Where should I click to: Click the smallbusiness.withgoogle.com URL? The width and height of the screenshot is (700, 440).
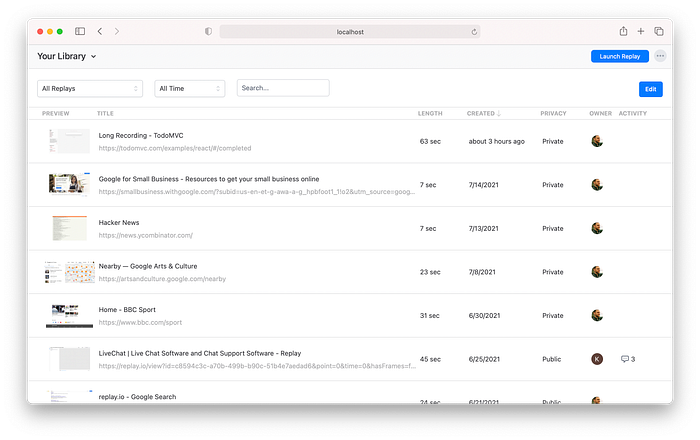point(257,192)
